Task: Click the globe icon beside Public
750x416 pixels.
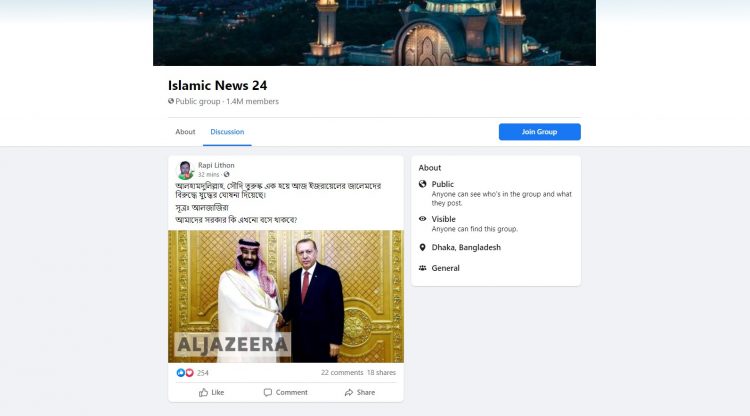Action: [422, 184]
